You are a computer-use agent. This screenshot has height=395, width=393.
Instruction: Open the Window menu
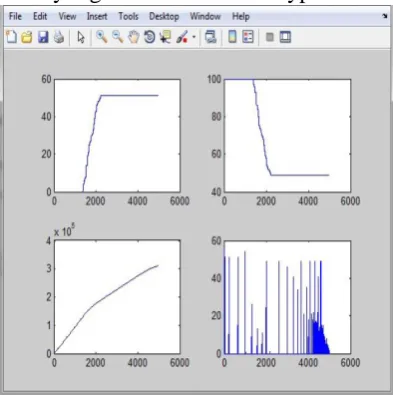tap(205, 16)
